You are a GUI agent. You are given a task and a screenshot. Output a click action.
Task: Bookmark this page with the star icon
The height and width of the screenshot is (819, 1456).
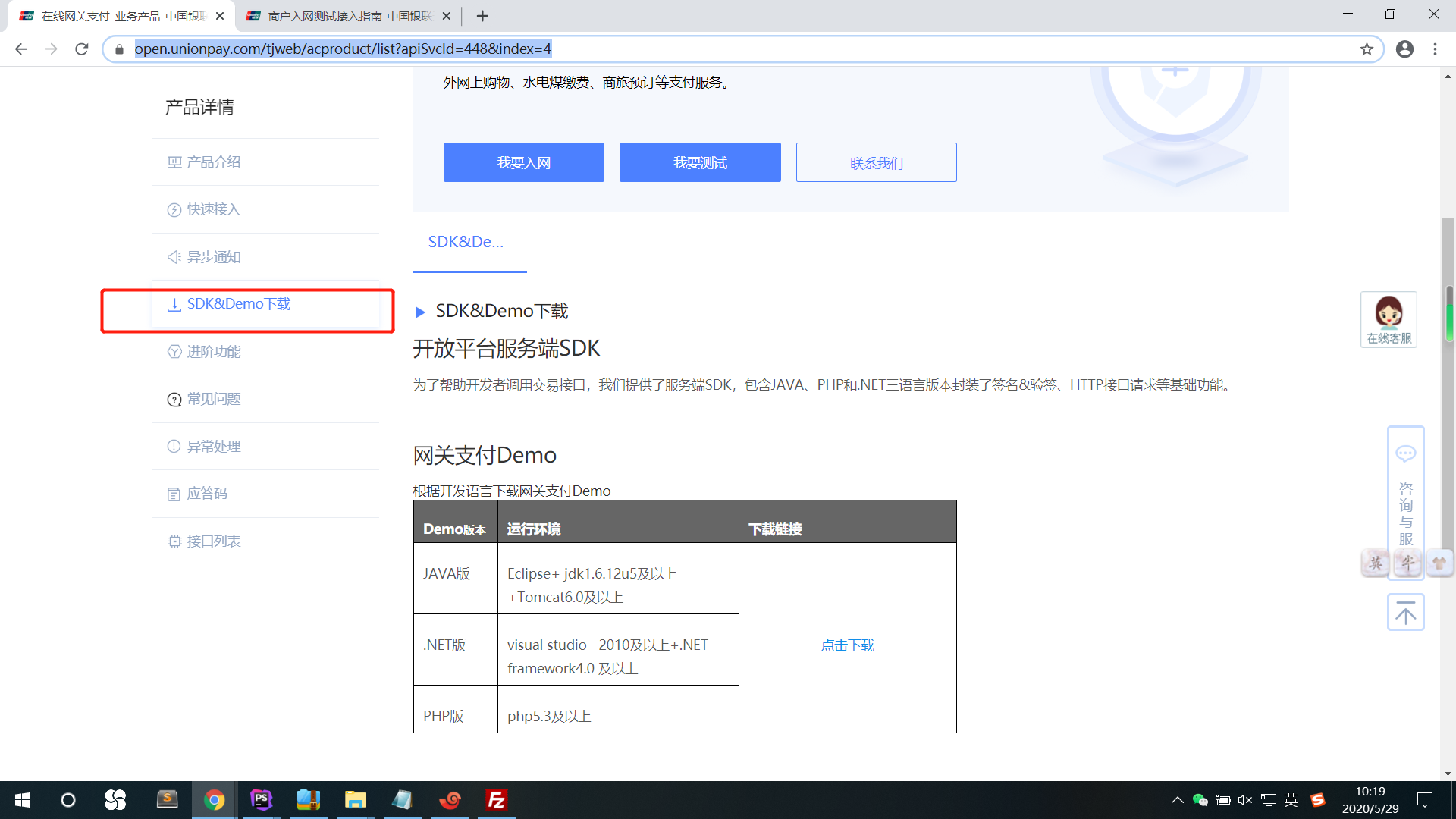[x=1367, y=49]
